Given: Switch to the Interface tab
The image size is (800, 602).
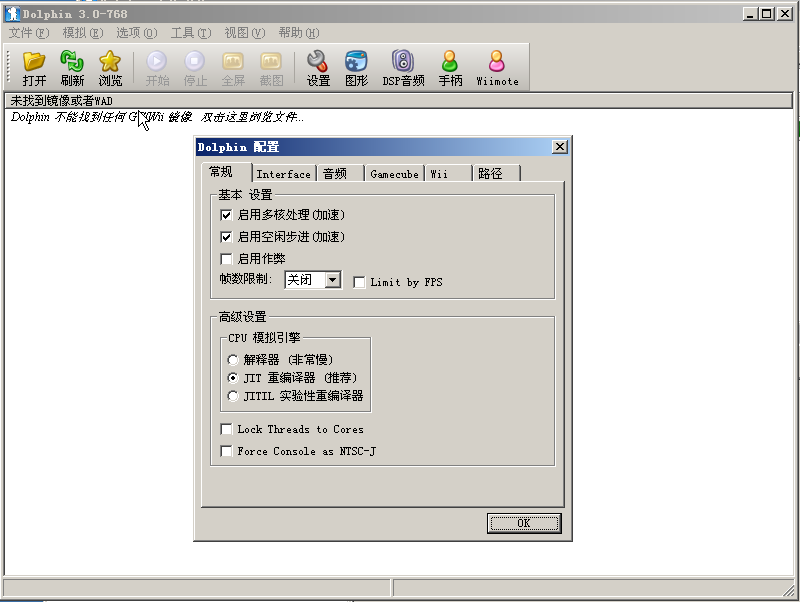Looking at the screenshot, I should pyautogui.click(x=284, y=174).
